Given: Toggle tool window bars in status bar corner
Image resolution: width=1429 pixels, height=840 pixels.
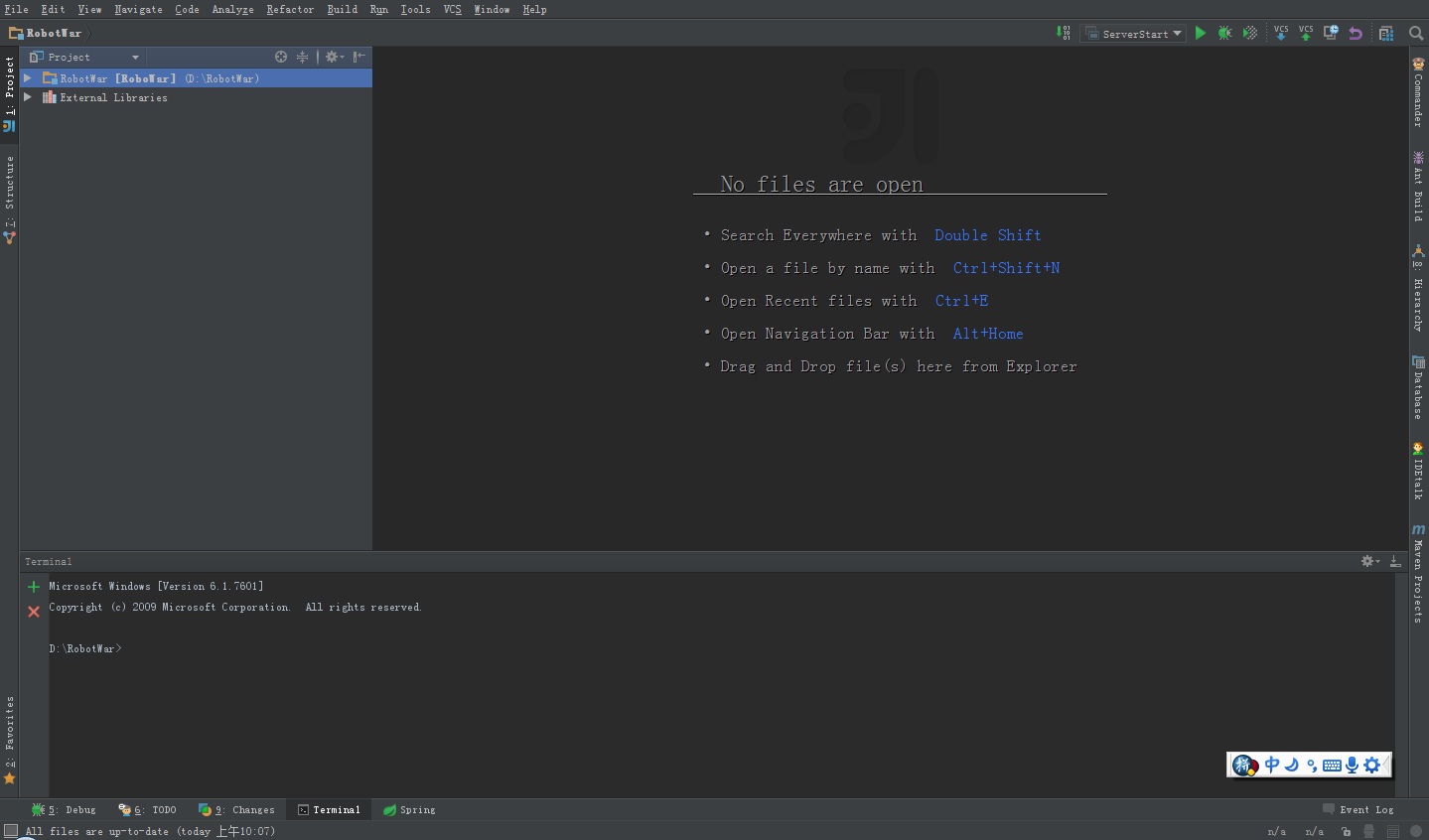Looking at the screenshot, I should coord(11,831).
